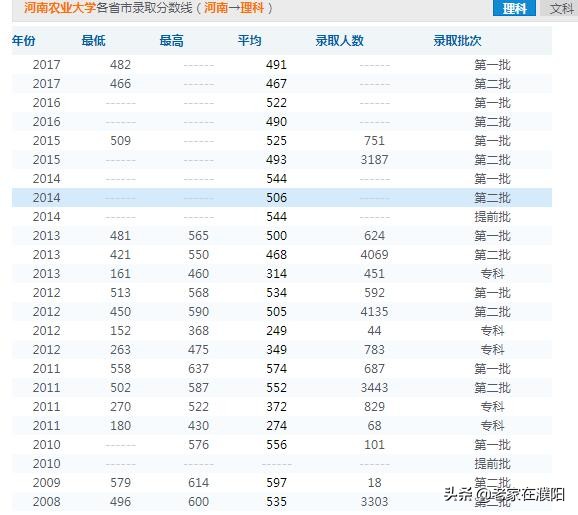The image size is (578, 515).
Task: Select the average score 522 in 2016 row
Action: pos(276,103)
